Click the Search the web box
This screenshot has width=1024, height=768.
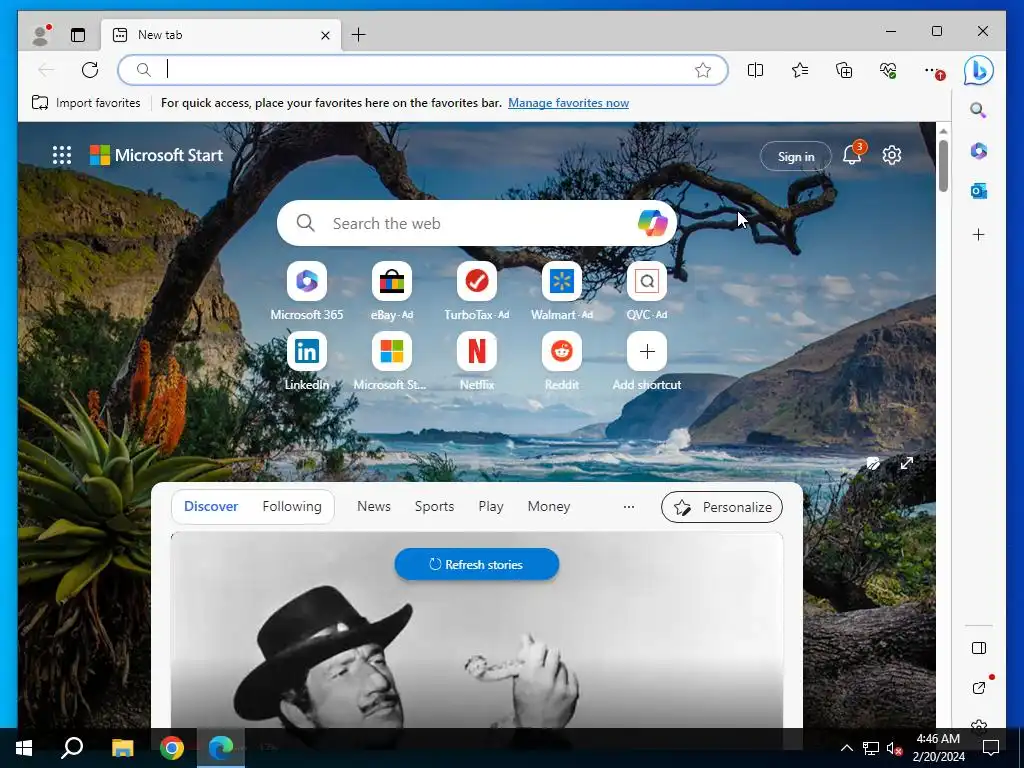tap(477, 223)
